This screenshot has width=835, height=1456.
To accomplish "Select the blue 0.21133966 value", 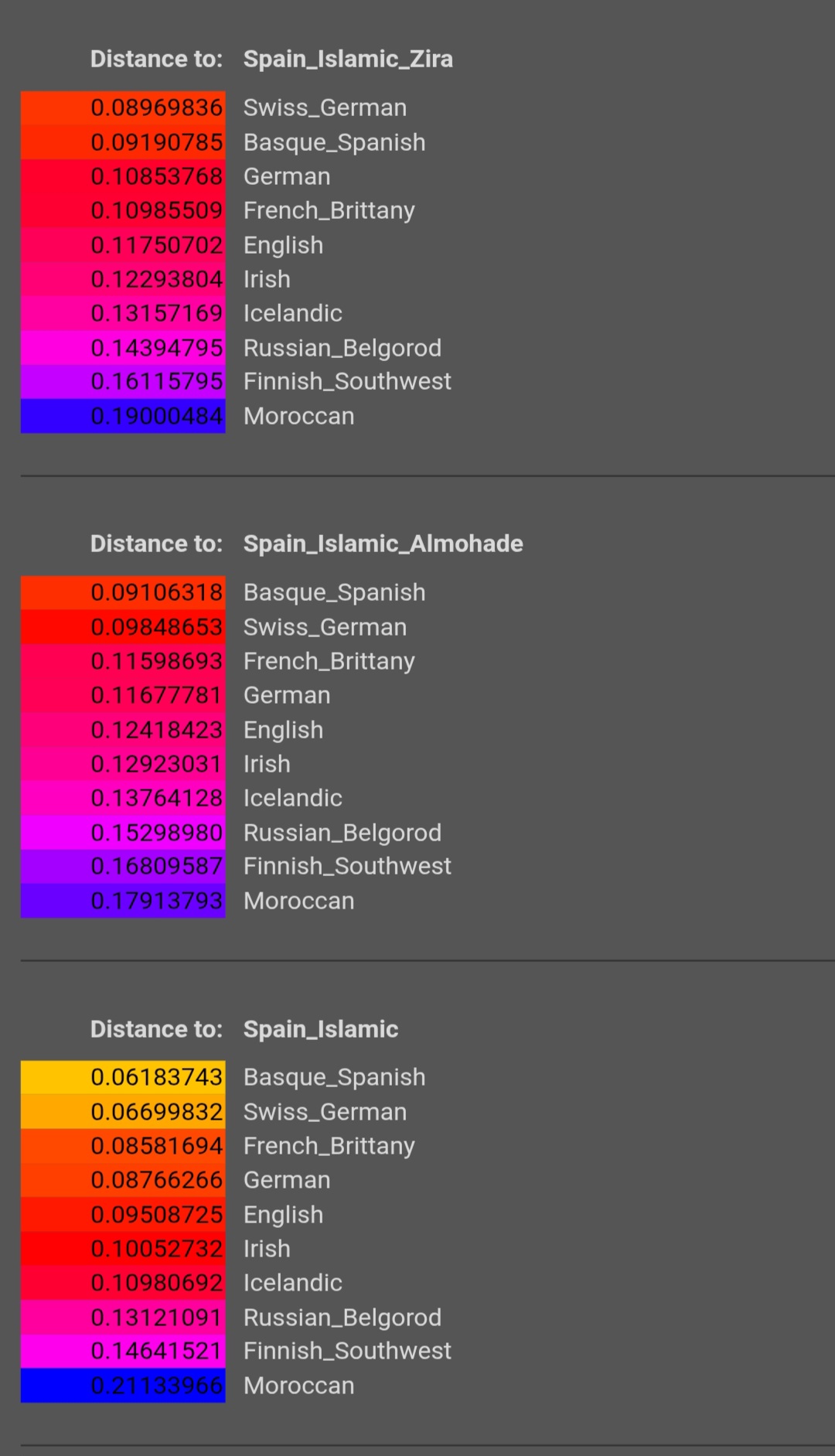I will (x=123, y=1386).
